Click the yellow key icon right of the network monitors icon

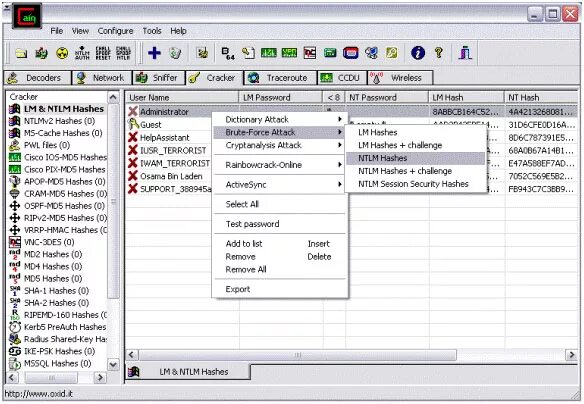pos(391,53)
